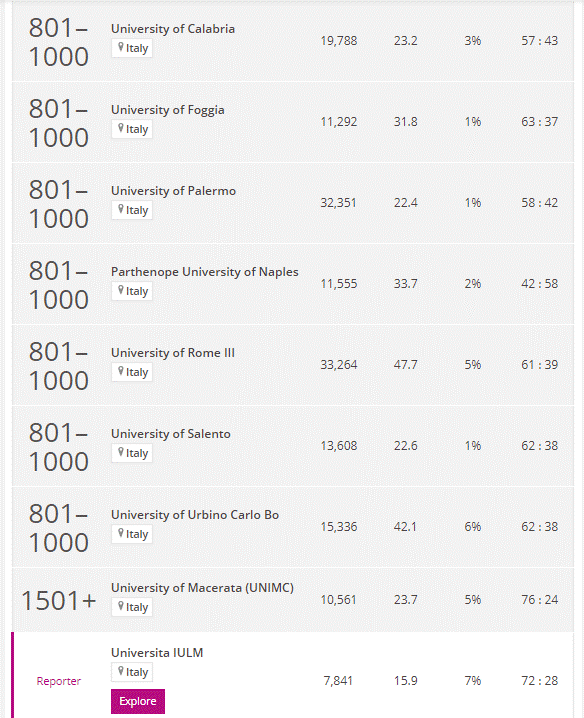Open University of Palermo page
The width and height of the screenshot is (584, 718).
173,191
